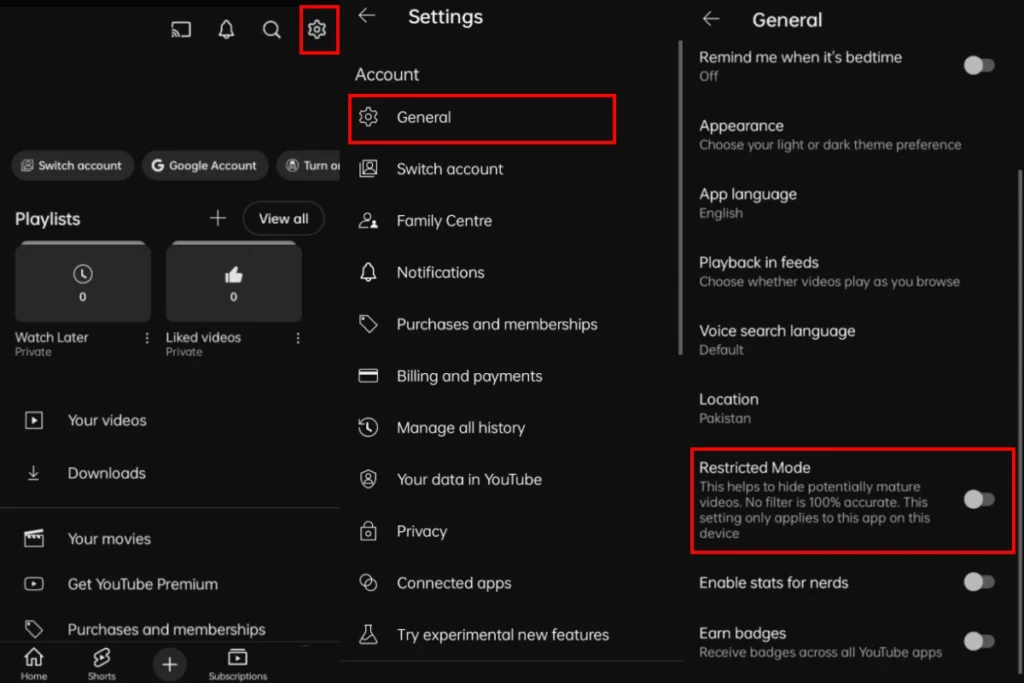Turn on Enable stats for nerds
The height and width of the screenshot is (683, 1024).
tap(979, 582)
